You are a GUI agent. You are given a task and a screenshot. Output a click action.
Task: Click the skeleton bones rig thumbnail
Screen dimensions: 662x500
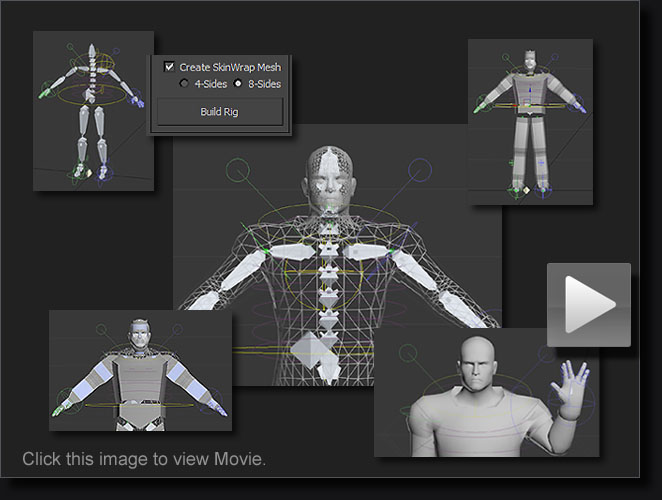[93, 111]
